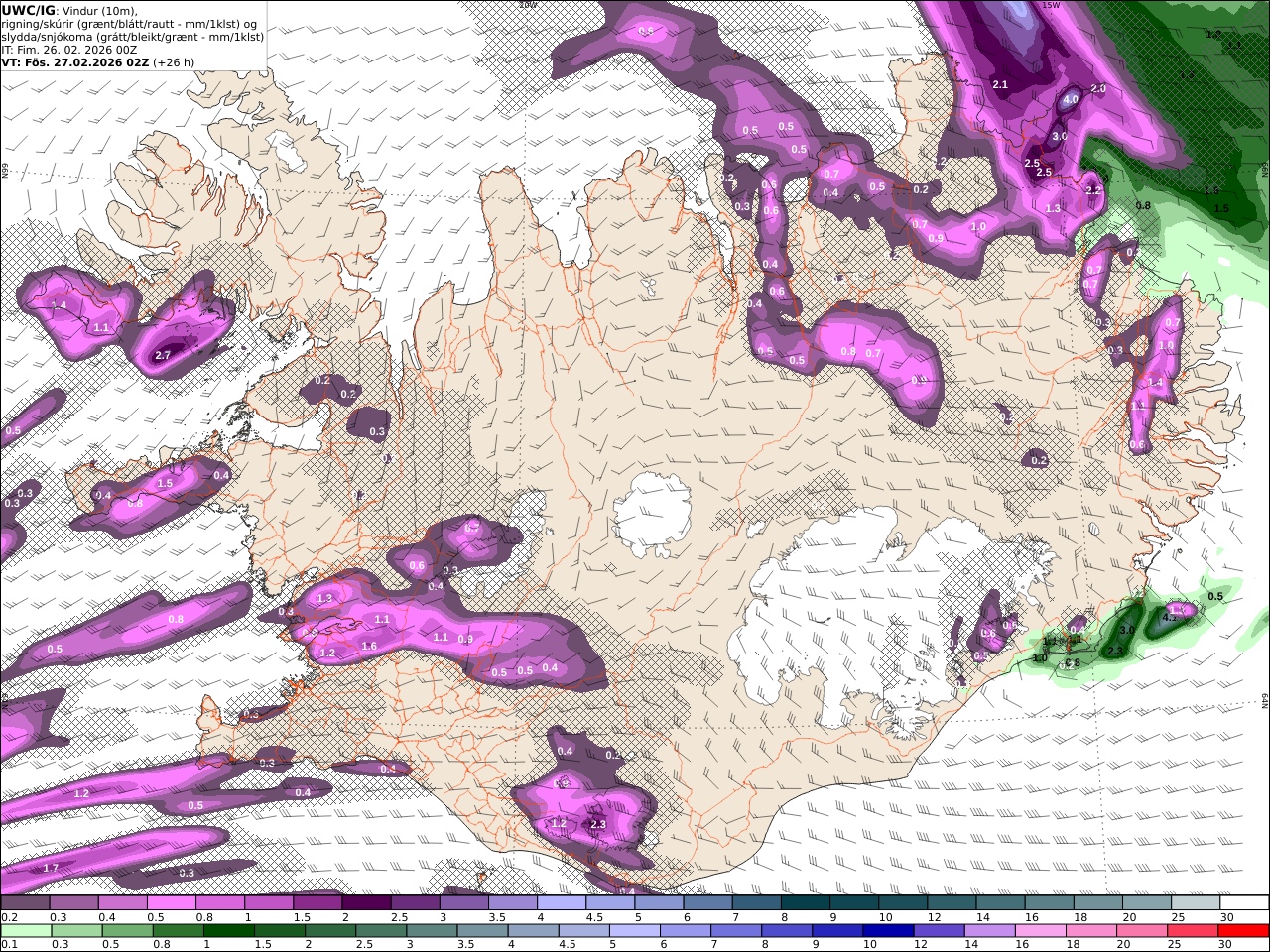1270x952 pixels.
Task: Click the dark purple 2 swatch in snow scale
Action: pyautogui.click(x=366, y=903)
